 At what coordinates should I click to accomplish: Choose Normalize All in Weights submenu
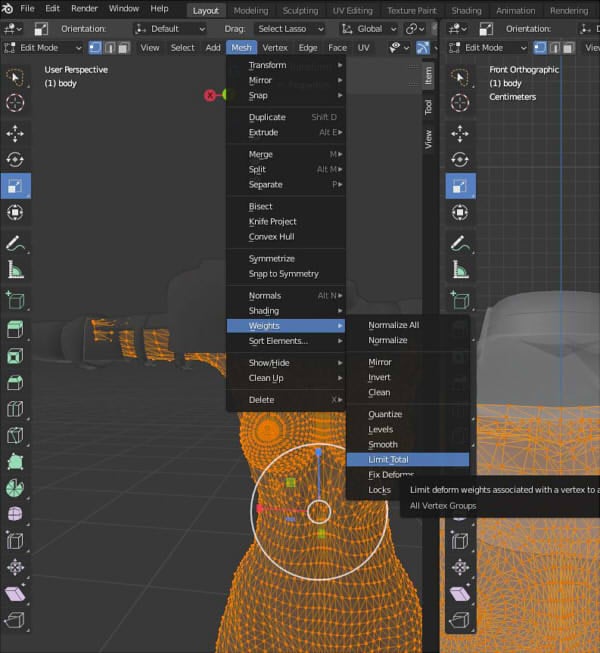(x=408, y=325)
